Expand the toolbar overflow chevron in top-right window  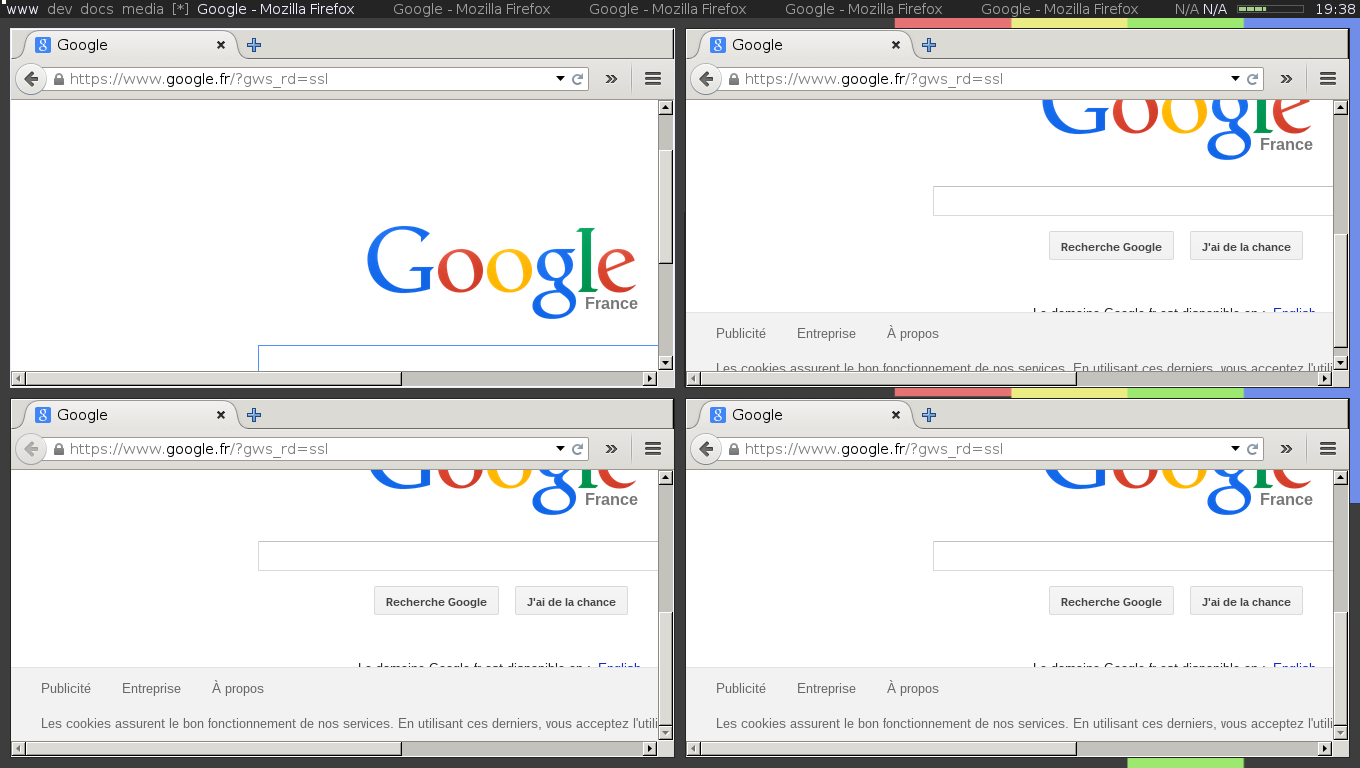pyautogui.click(x=1286, y=79)
